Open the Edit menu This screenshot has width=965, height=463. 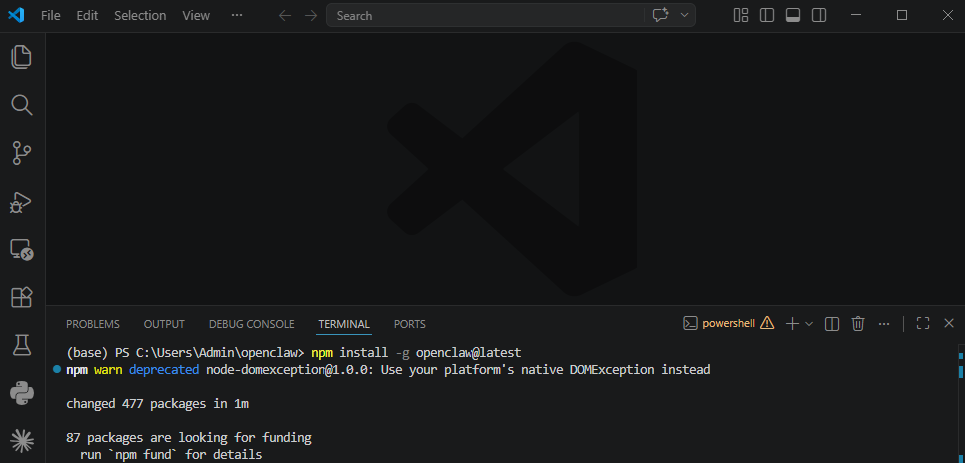(87, 15)
